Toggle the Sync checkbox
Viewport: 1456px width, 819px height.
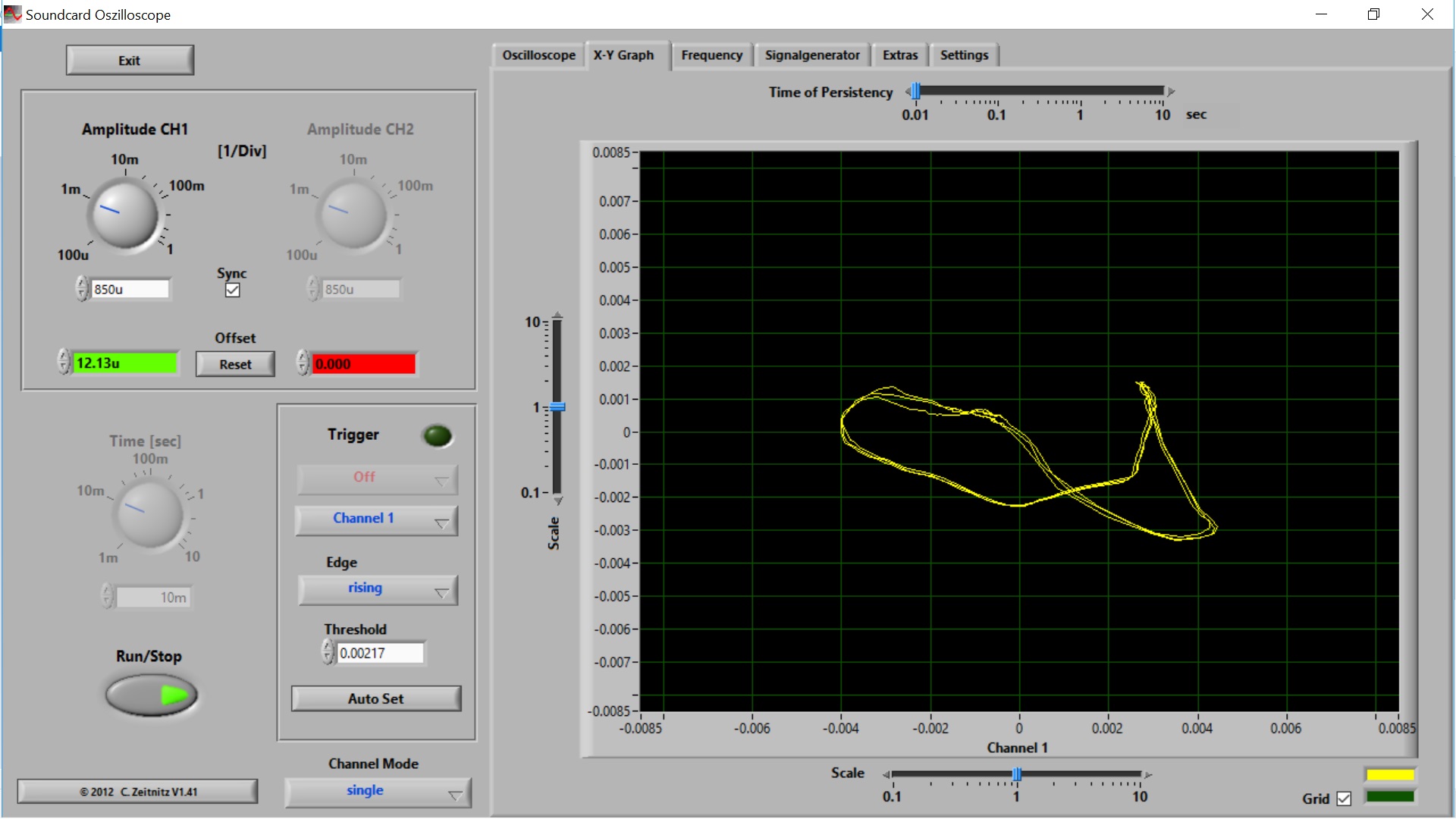coord(233,290)
